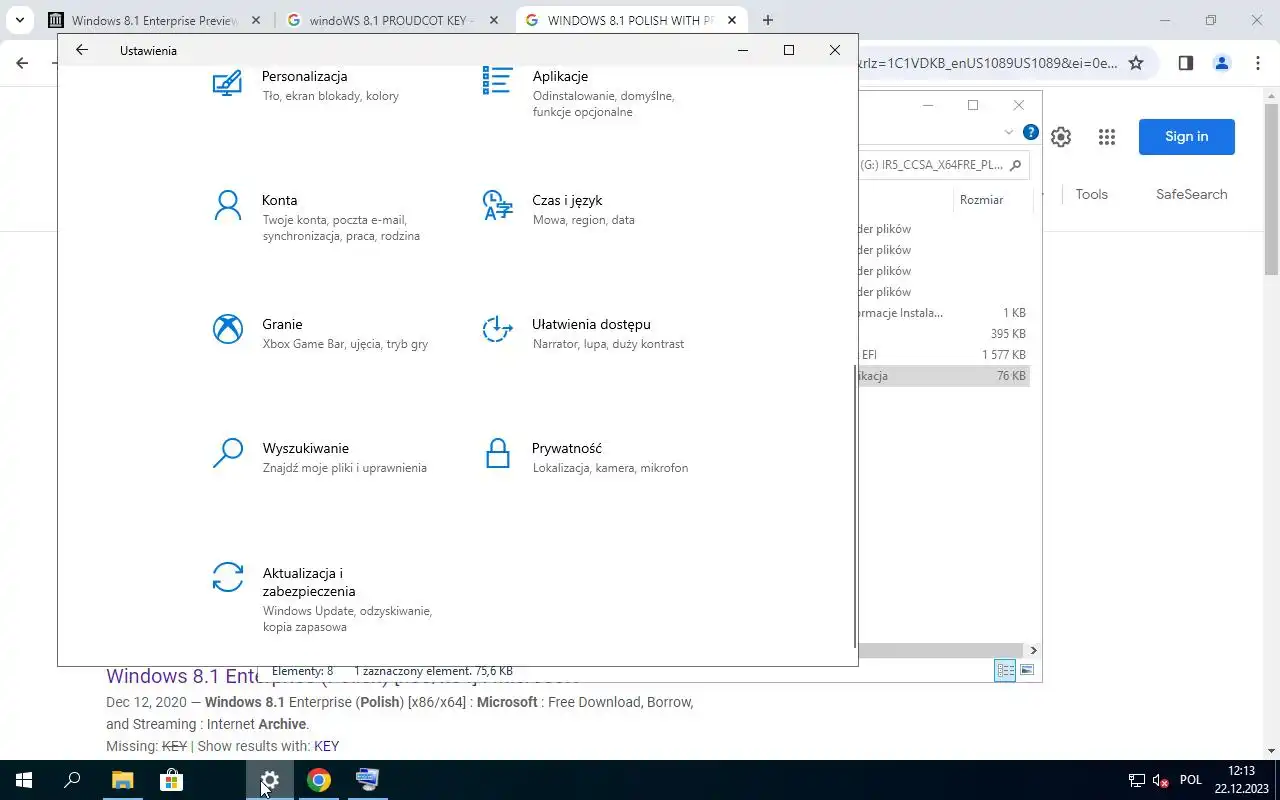This screenshot has height=800, width=1280.
Task: Select the 395 KB file row
Action: pos(943,334)
